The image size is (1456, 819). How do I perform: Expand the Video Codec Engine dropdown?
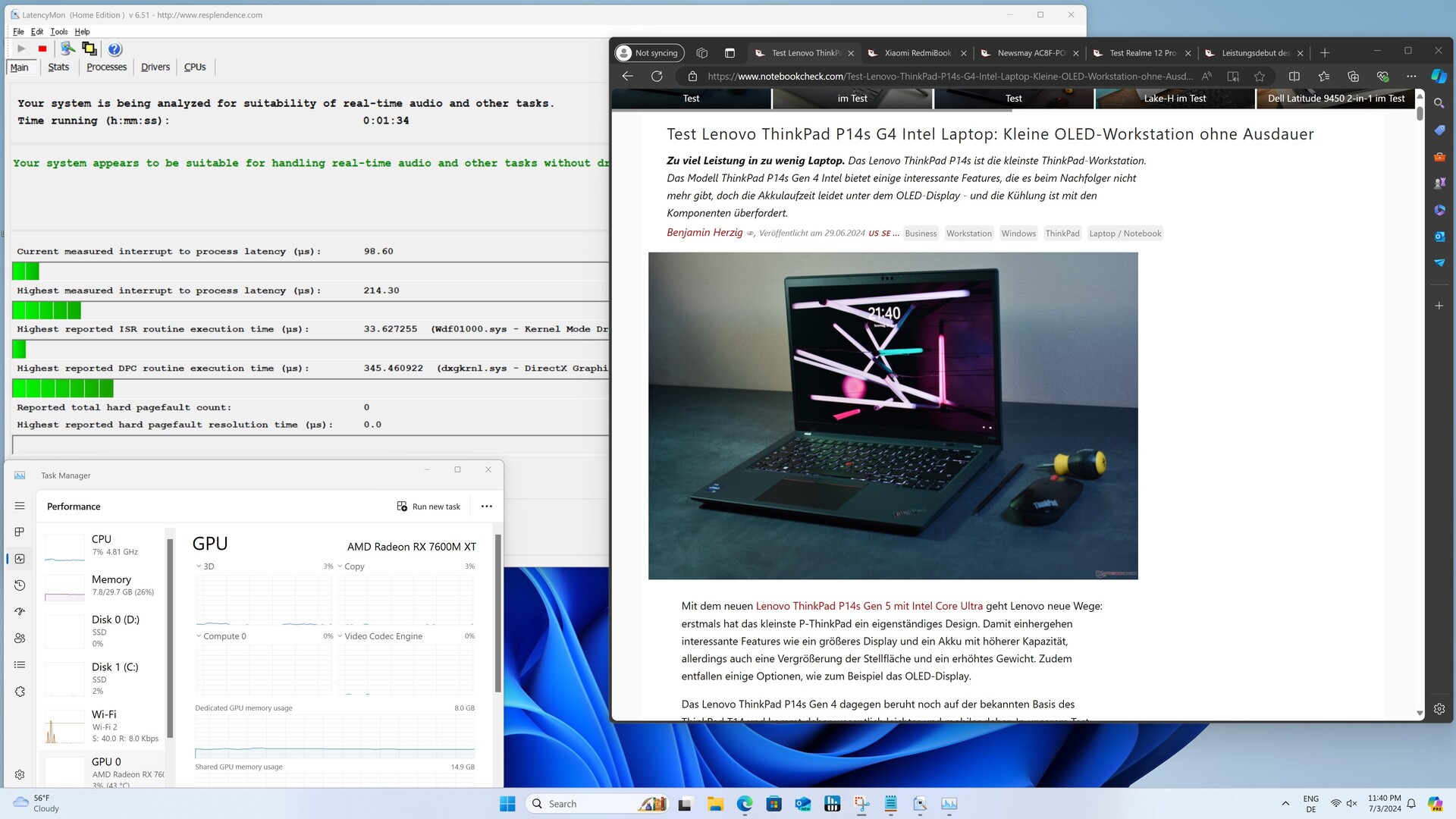click(x=340, y=636)
